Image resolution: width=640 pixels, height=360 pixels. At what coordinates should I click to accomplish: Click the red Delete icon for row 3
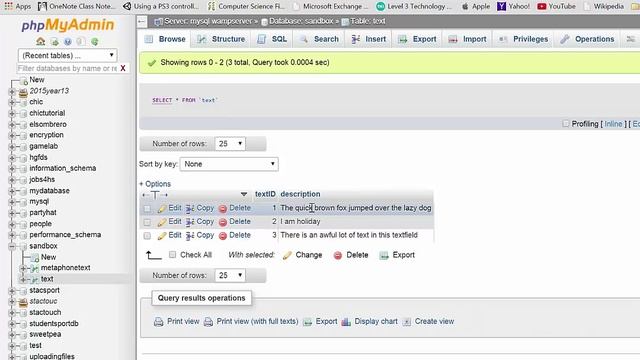click(x=223, y=236)
